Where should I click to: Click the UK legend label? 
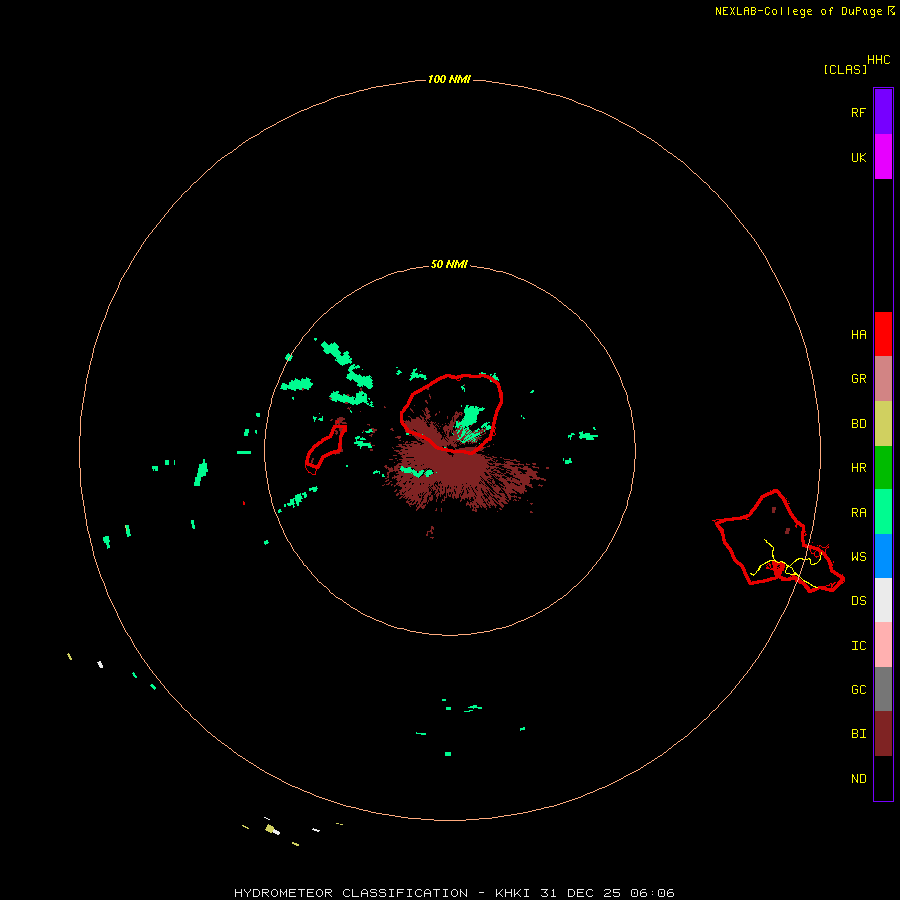858,158
